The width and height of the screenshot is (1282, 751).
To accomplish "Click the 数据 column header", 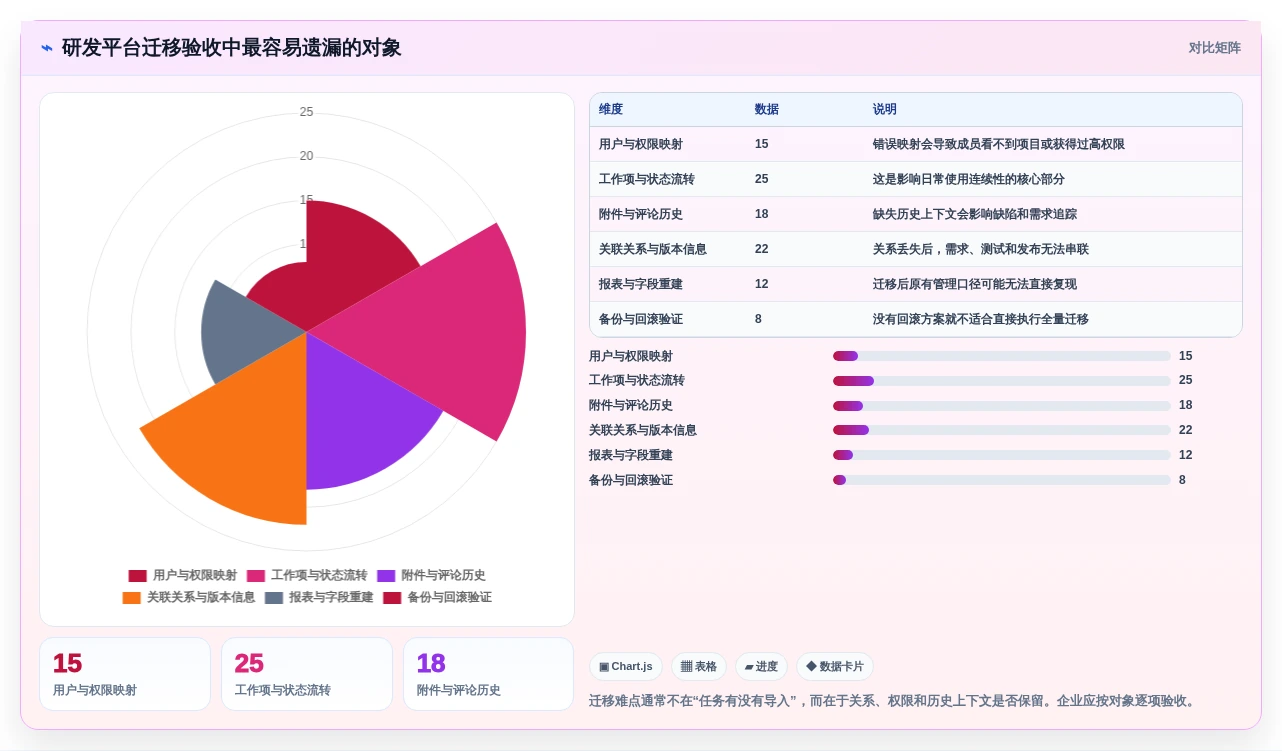I will 767,110.
